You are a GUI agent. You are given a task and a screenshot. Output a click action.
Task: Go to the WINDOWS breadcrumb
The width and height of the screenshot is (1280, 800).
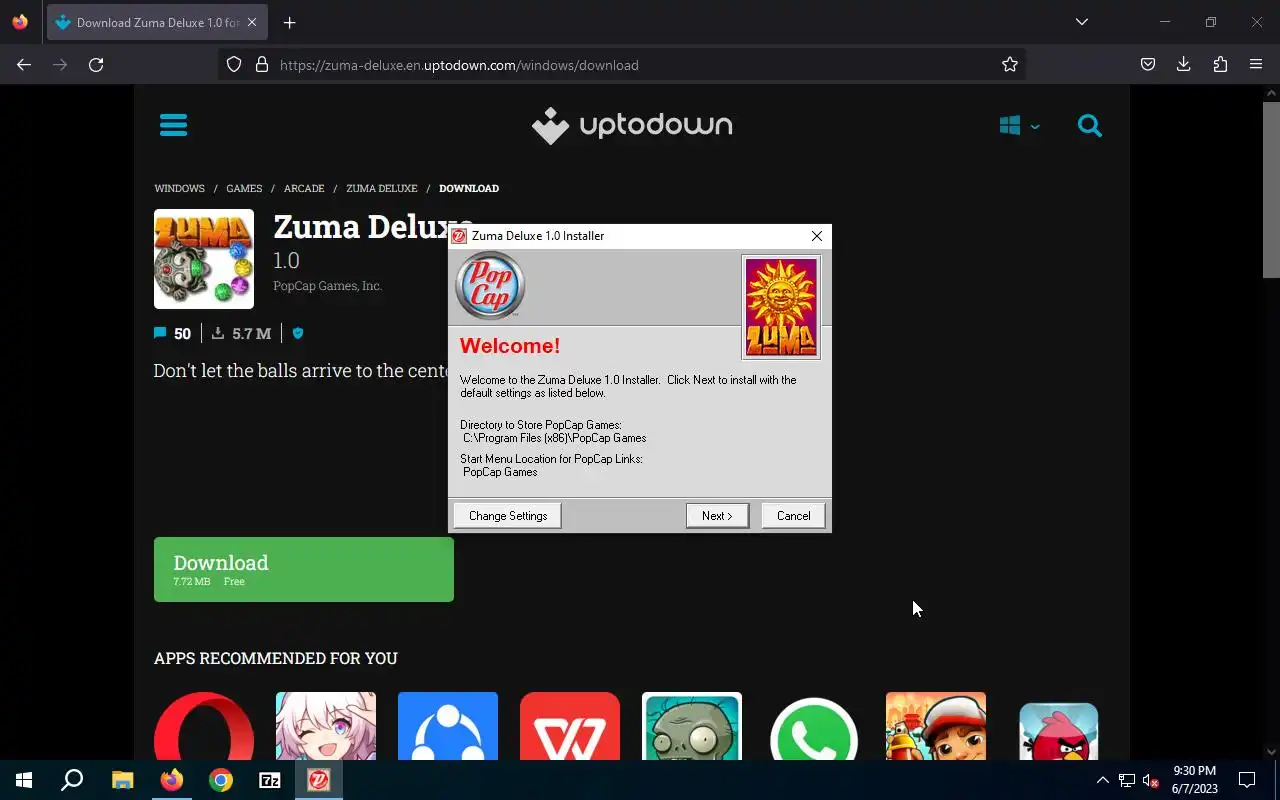179,188
